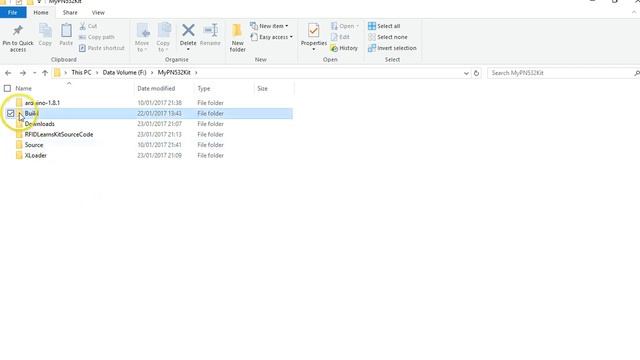Image resolution: width=640 pixels, height=360 pixels.
Task: Open the Delete options arrow
Action: click(188, 50)
